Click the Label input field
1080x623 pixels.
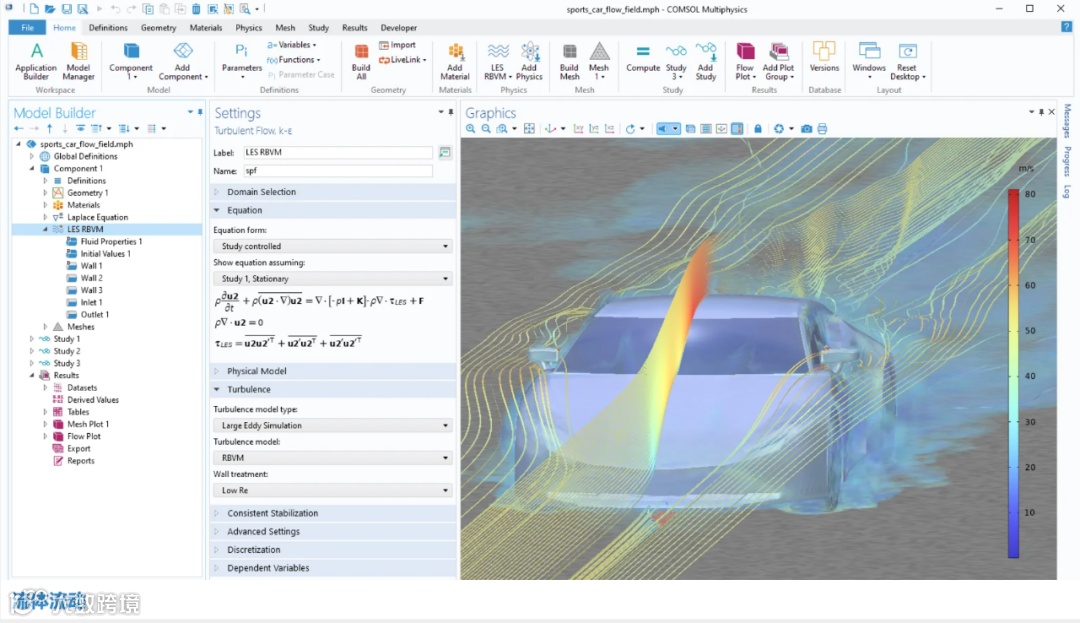pyautogui.click(x=338, y=152)
